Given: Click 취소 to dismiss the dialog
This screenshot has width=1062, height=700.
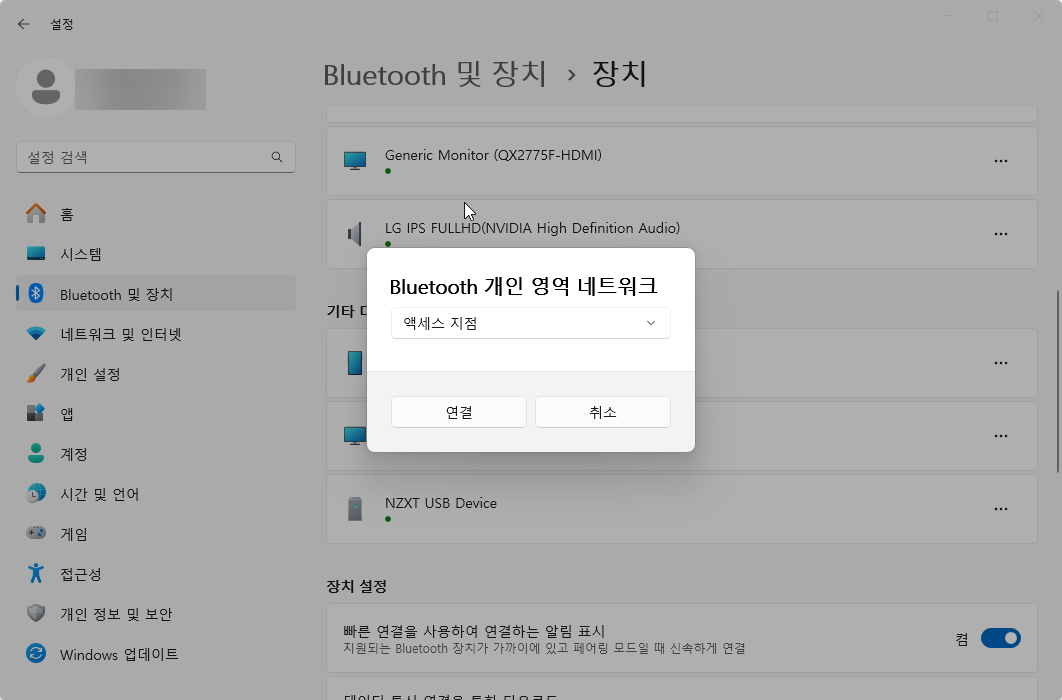Looking at the screenshot, I should pos(602,411).
